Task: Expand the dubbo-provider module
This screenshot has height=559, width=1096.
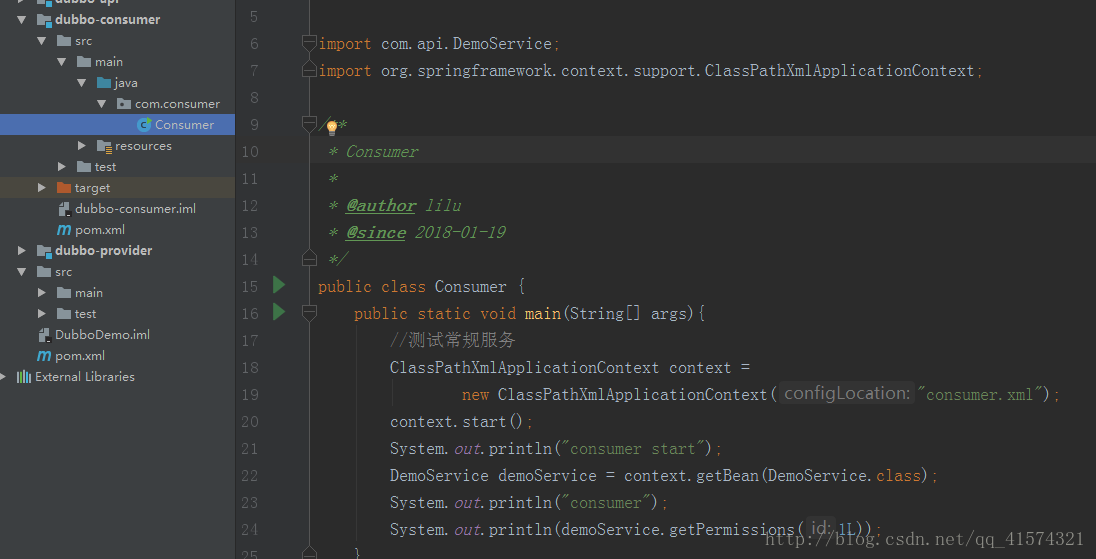Action: tap(22, 250)
